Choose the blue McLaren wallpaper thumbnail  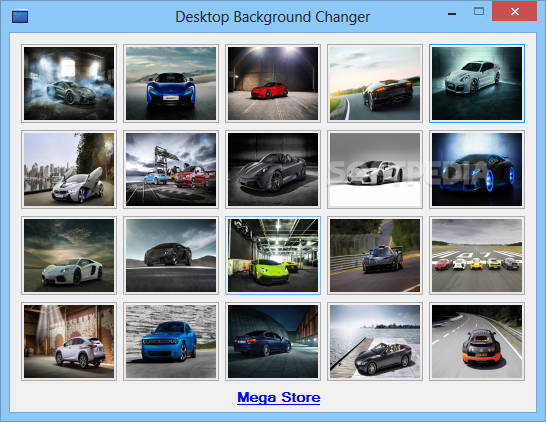171,84
